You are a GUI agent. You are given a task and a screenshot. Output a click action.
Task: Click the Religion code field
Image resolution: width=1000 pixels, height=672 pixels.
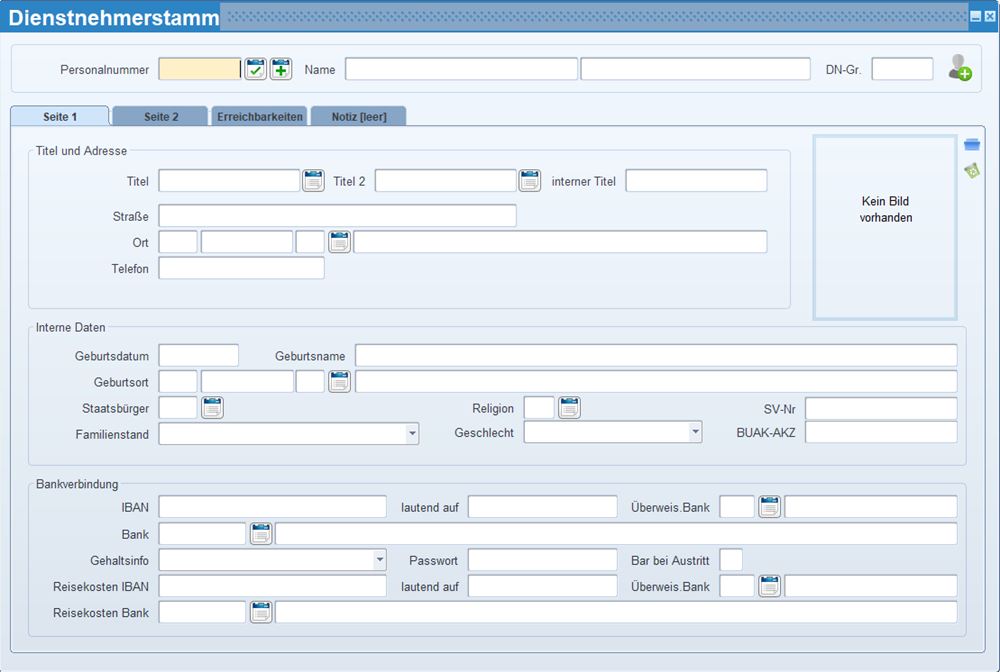pos(539,407)
